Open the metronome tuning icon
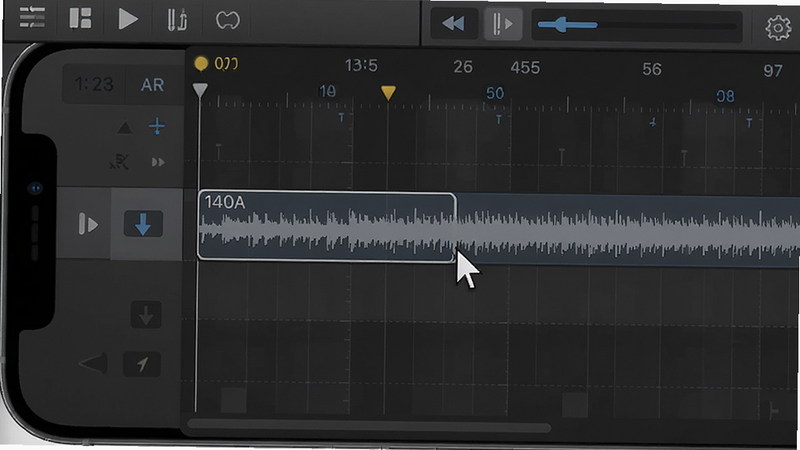Viewport: 800px width, 450px height. tap(177, 20)
